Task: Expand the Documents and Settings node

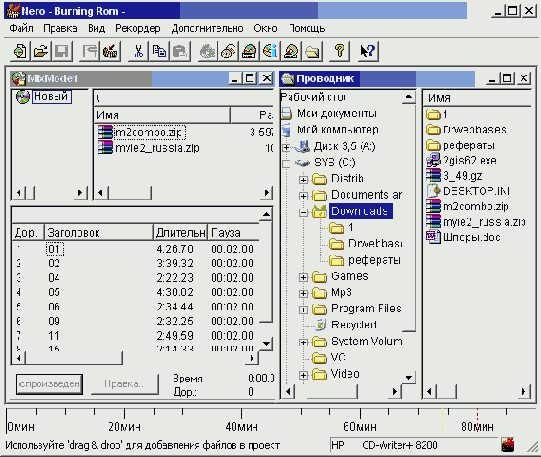Action: pyautogui.click(x=303, y=196)
